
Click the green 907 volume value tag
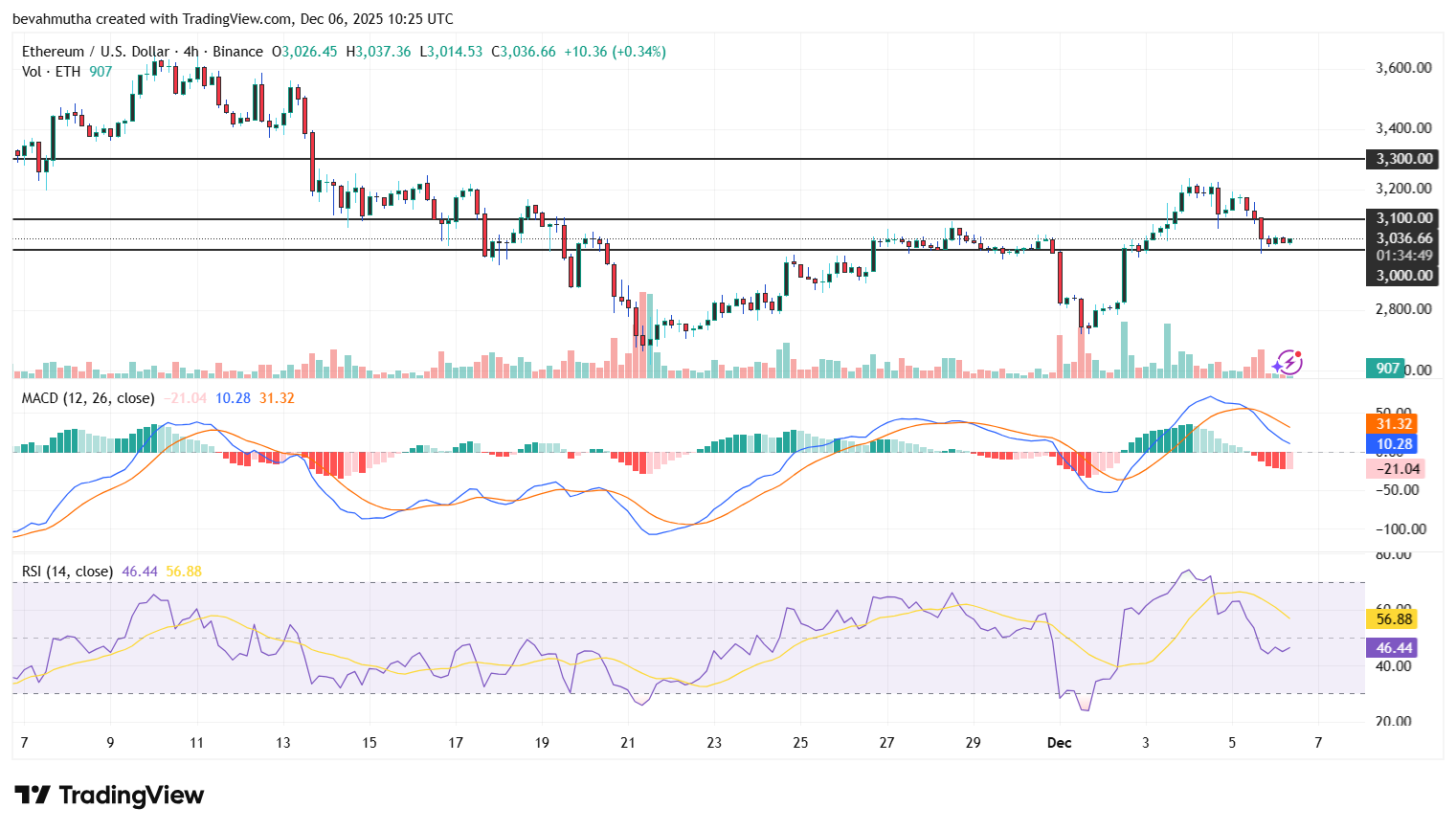tap(1384, 367)
